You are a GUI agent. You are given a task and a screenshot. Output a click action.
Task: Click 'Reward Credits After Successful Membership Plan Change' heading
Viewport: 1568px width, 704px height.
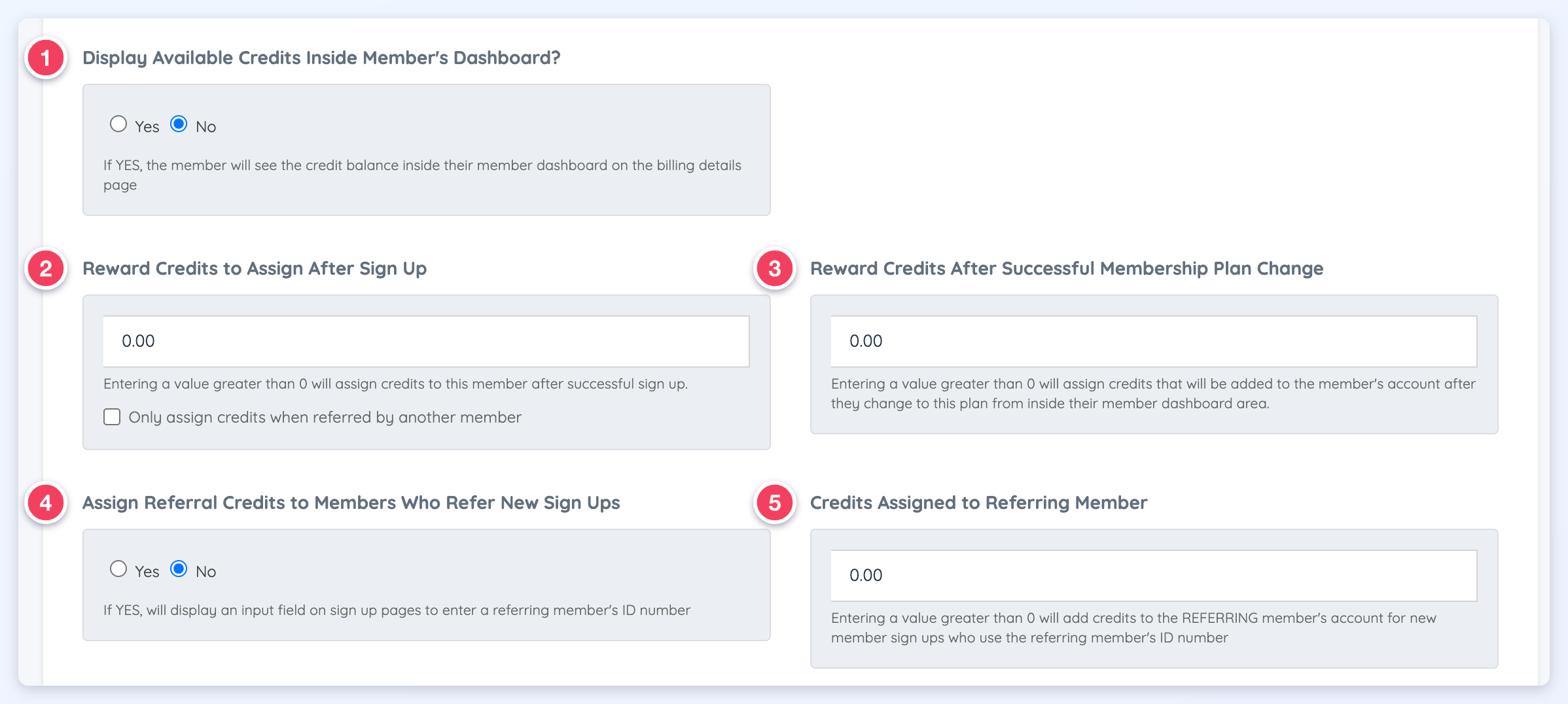pos(1067,268)
